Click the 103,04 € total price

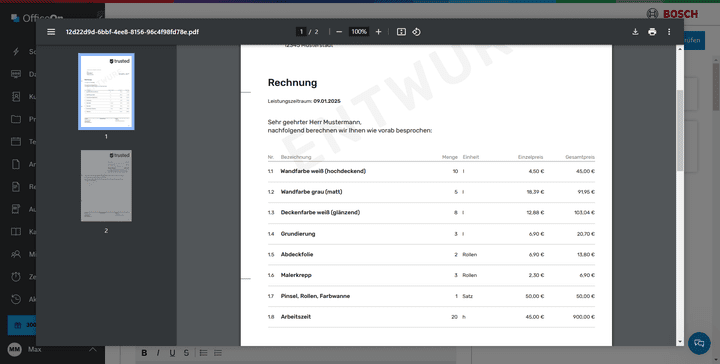pyautogui.click(x=585, y=213)
